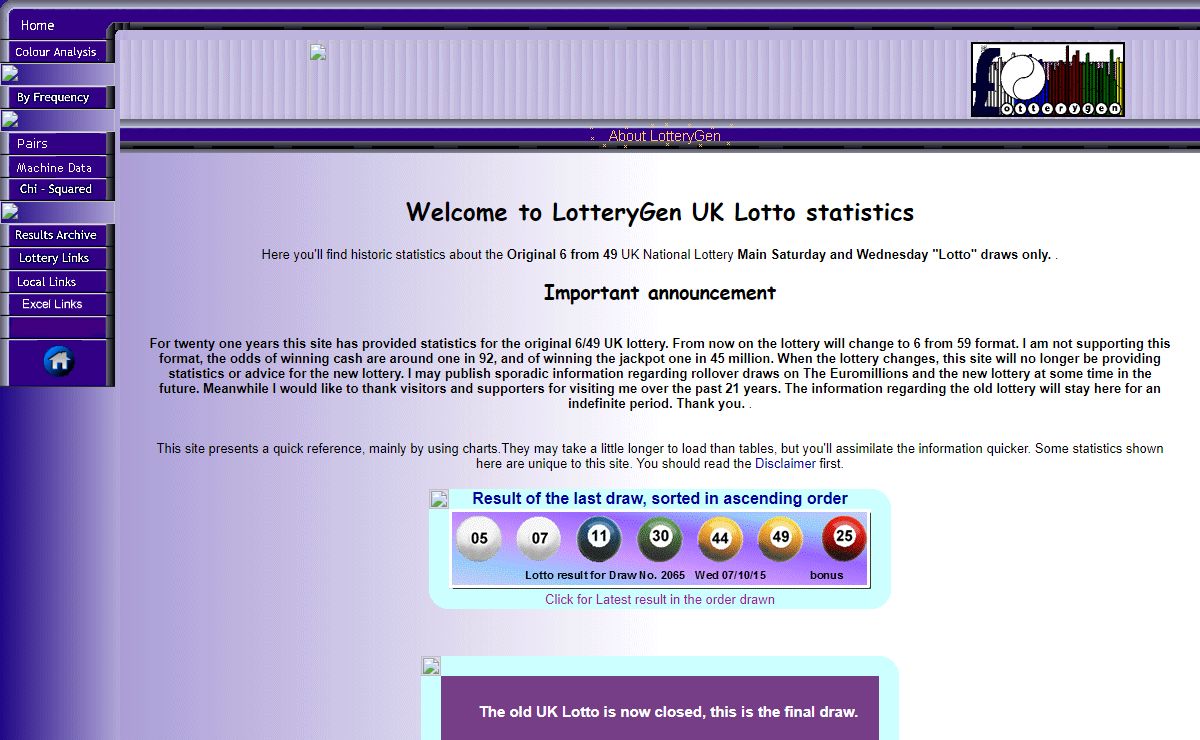Click the orange ball numbered 44

(x=720, y=539)
